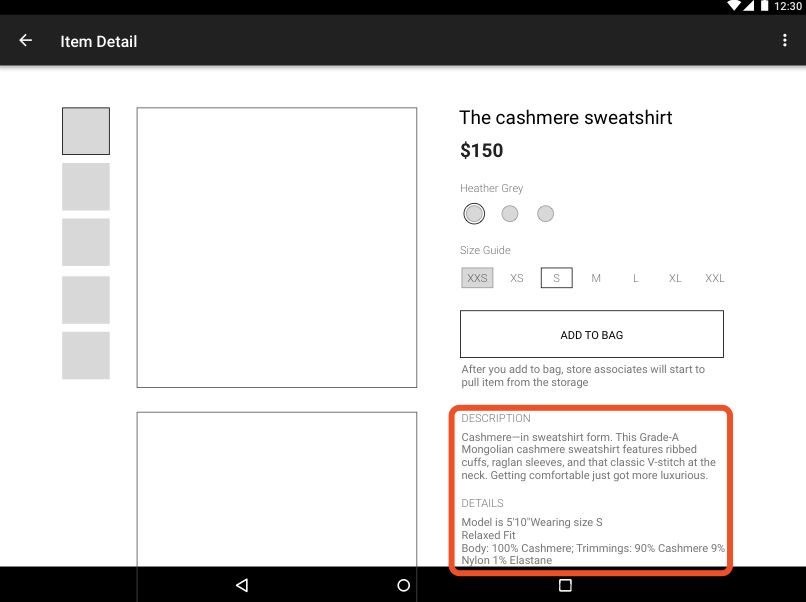Click the $150 price
806x602 pixels.
pyautogui.click(x=482, y=151)
